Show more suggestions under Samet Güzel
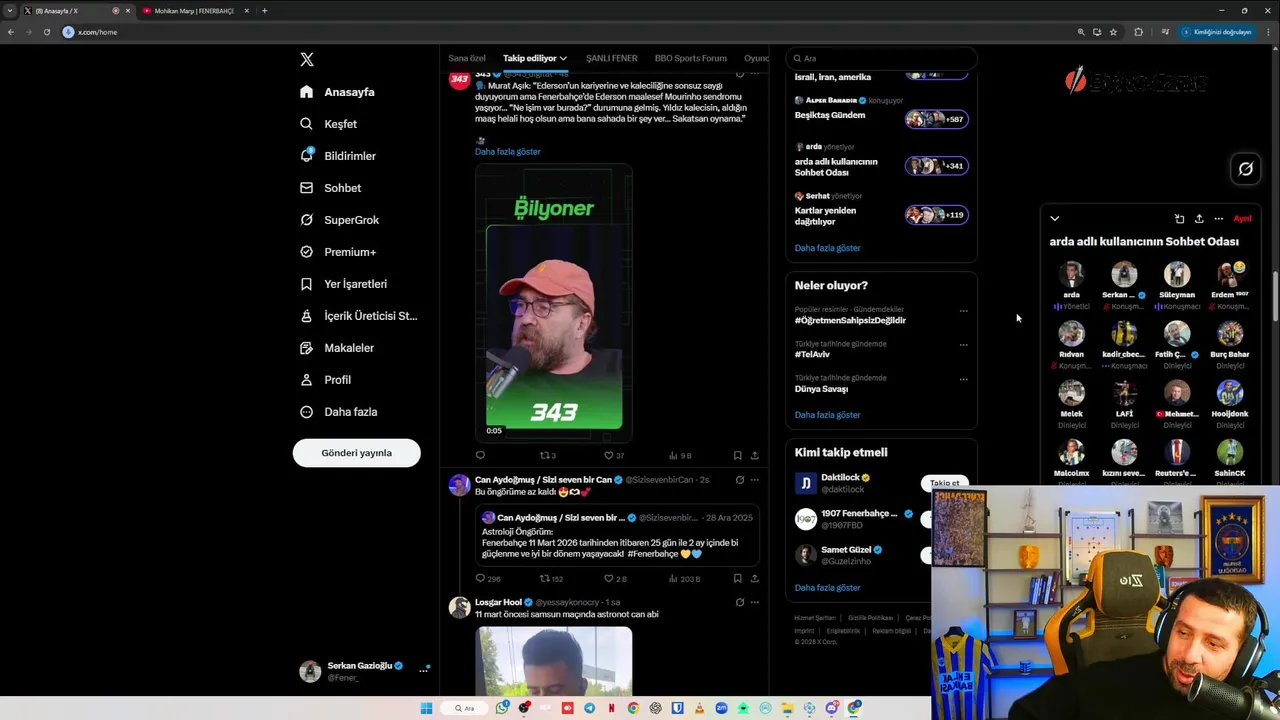1280x720 pixels. [x=827, y=588]
